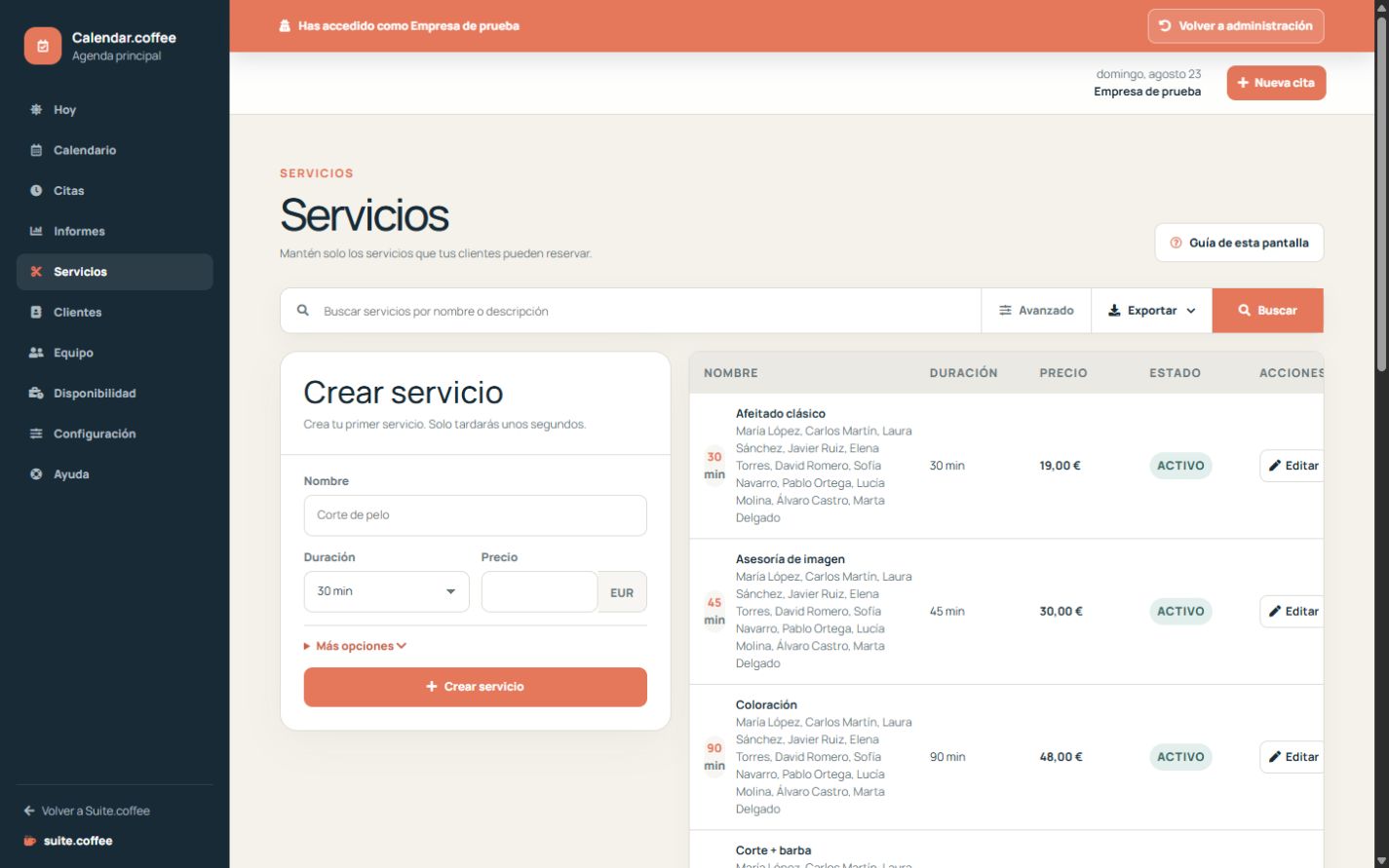
Task: Open the Clientes section
Action: (x=115, y=313)
